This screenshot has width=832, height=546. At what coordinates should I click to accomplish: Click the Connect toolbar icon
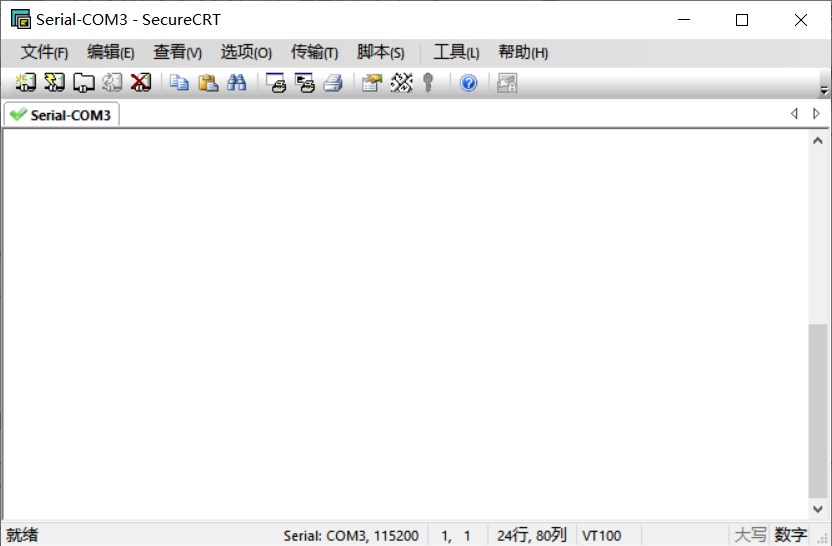coord(25,83)
